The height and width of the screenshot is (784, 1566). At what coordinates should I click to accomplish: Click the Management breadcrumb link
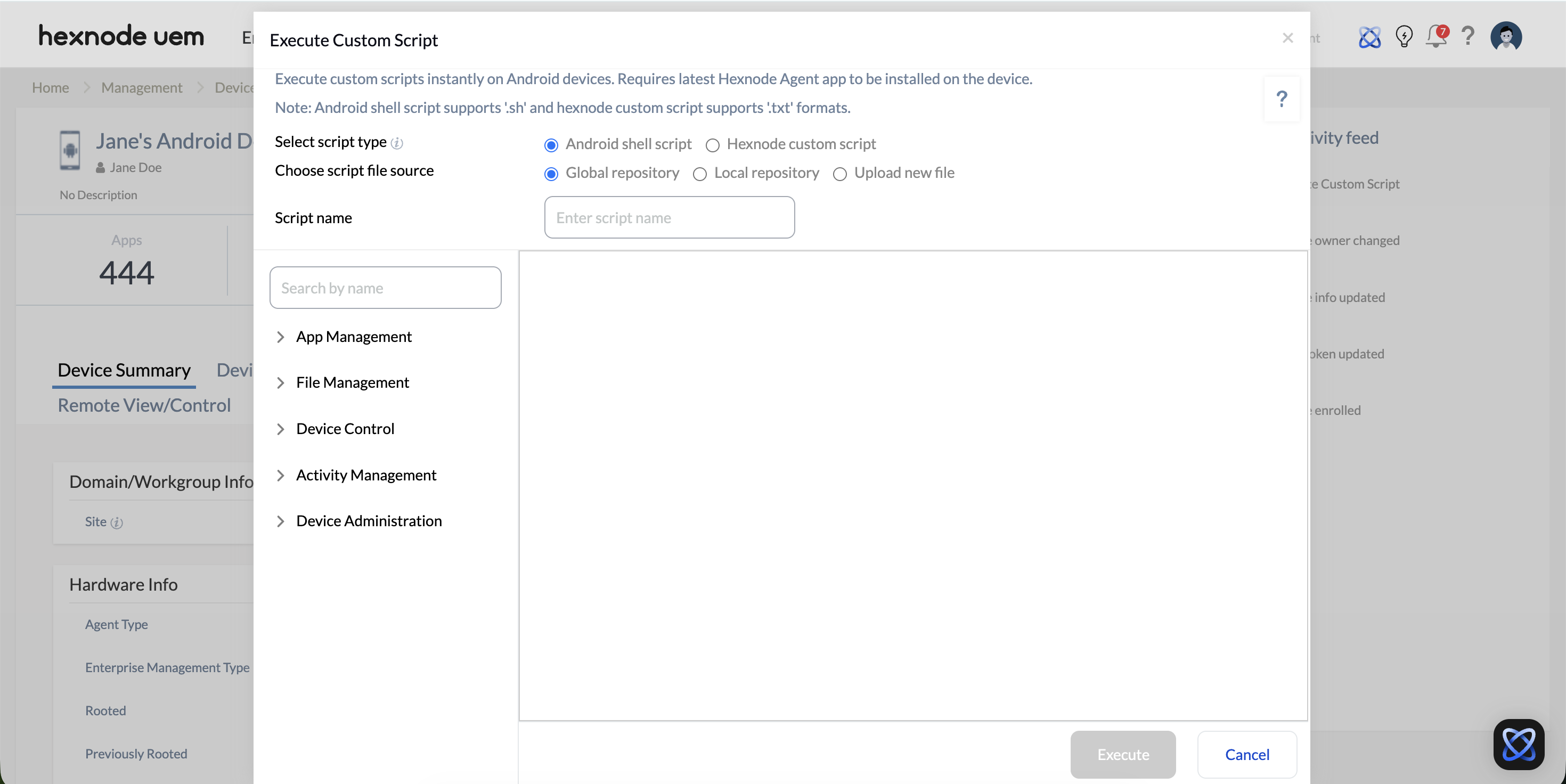(142, 87)
